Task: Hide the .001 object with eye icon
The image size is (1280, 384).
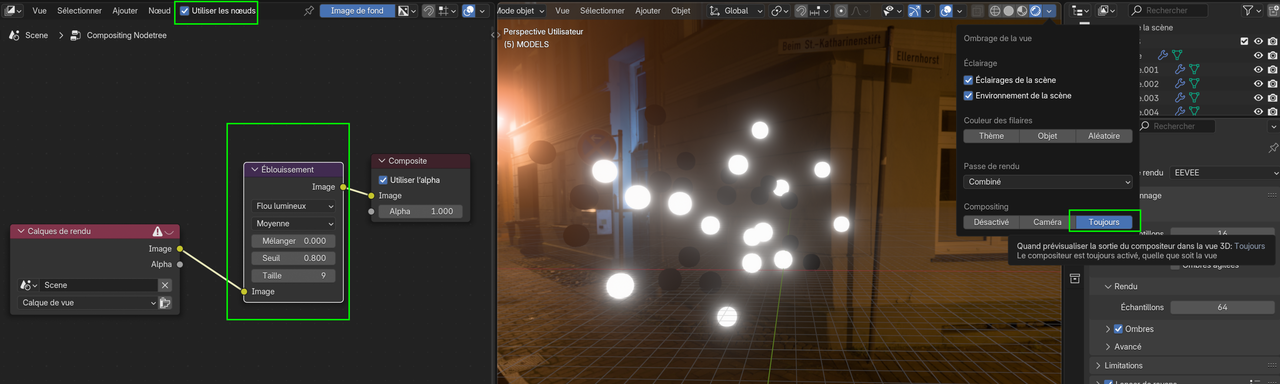Action: click(x=1258, y=70)
